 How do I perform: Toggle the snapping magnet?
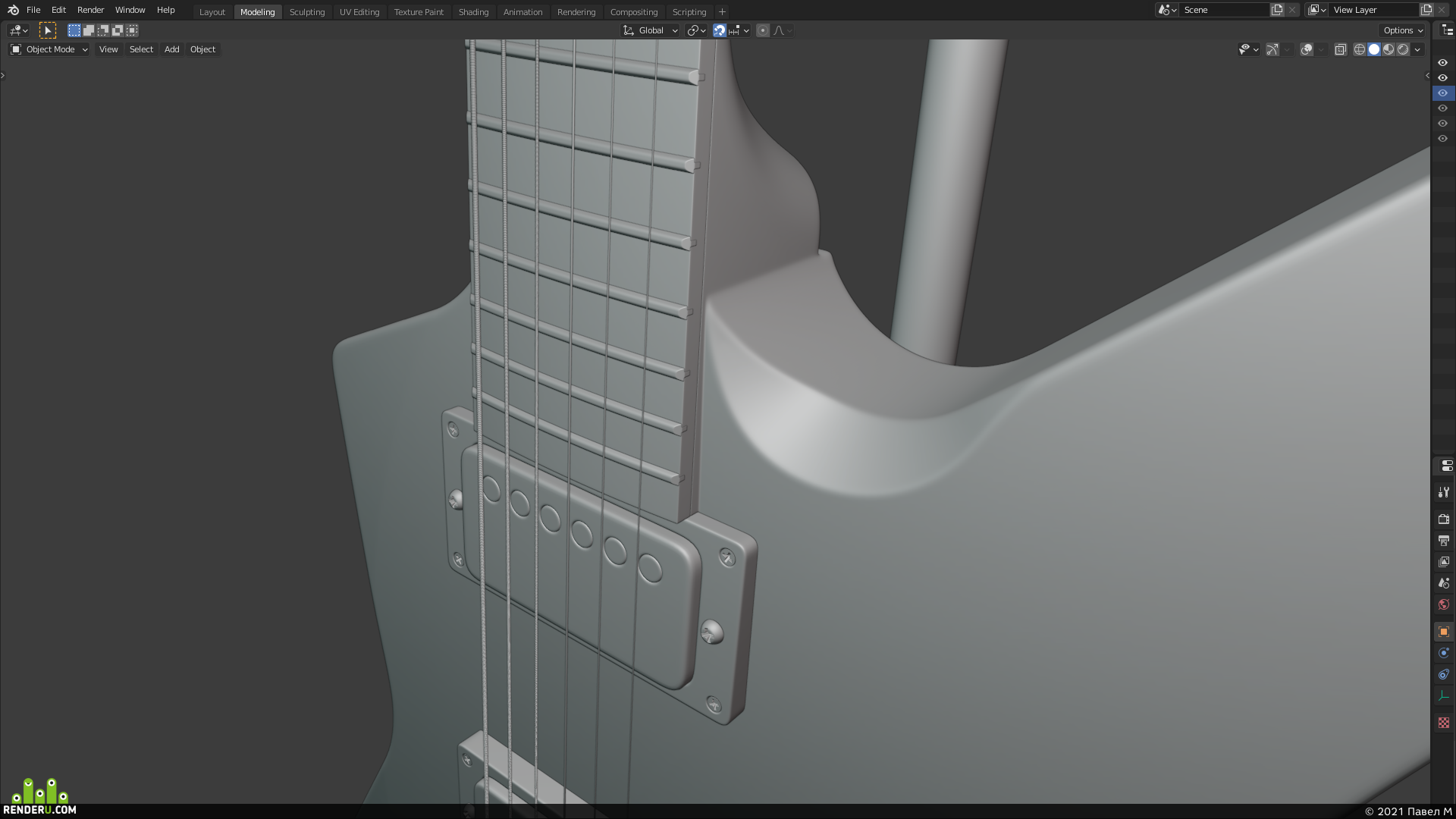click(720, 30)
